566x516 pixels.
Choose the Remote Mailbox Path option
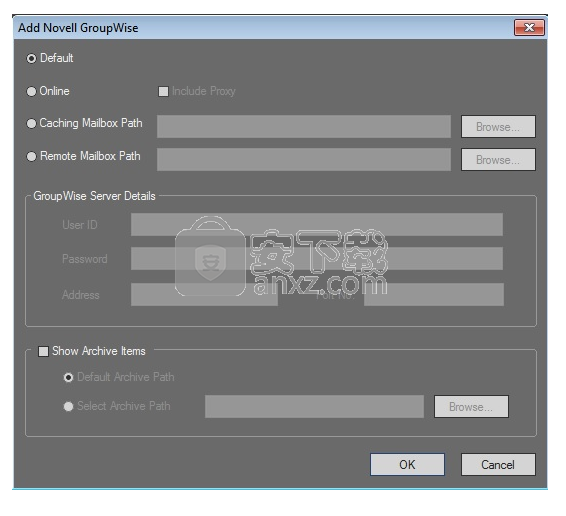31,156
